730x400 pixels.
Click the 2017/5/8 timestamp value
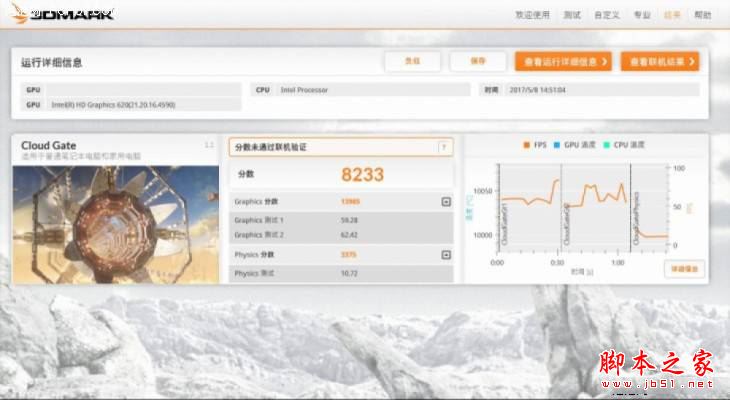[x=537, y=90]
